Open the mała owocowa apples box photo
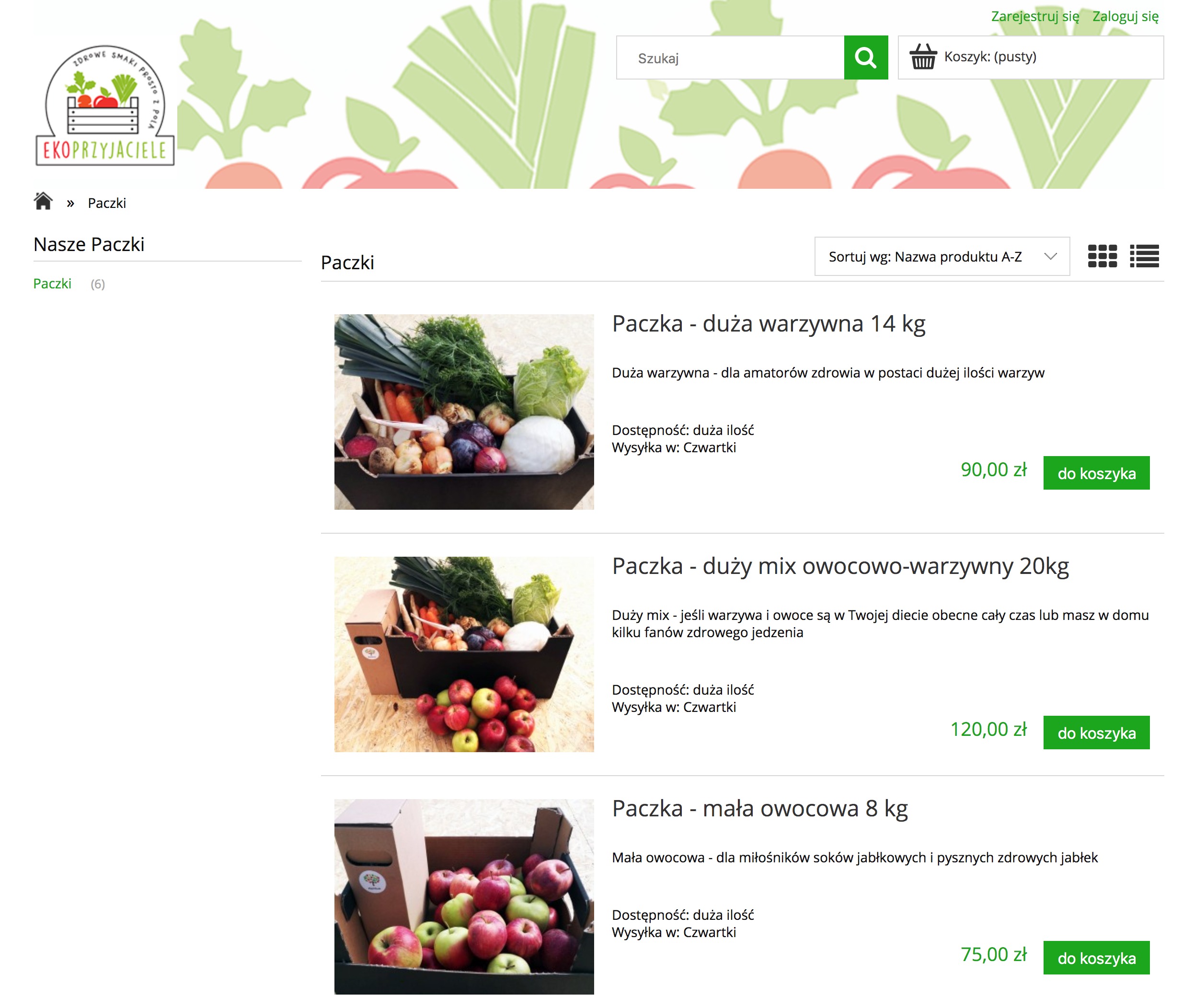 pos(463,896)
